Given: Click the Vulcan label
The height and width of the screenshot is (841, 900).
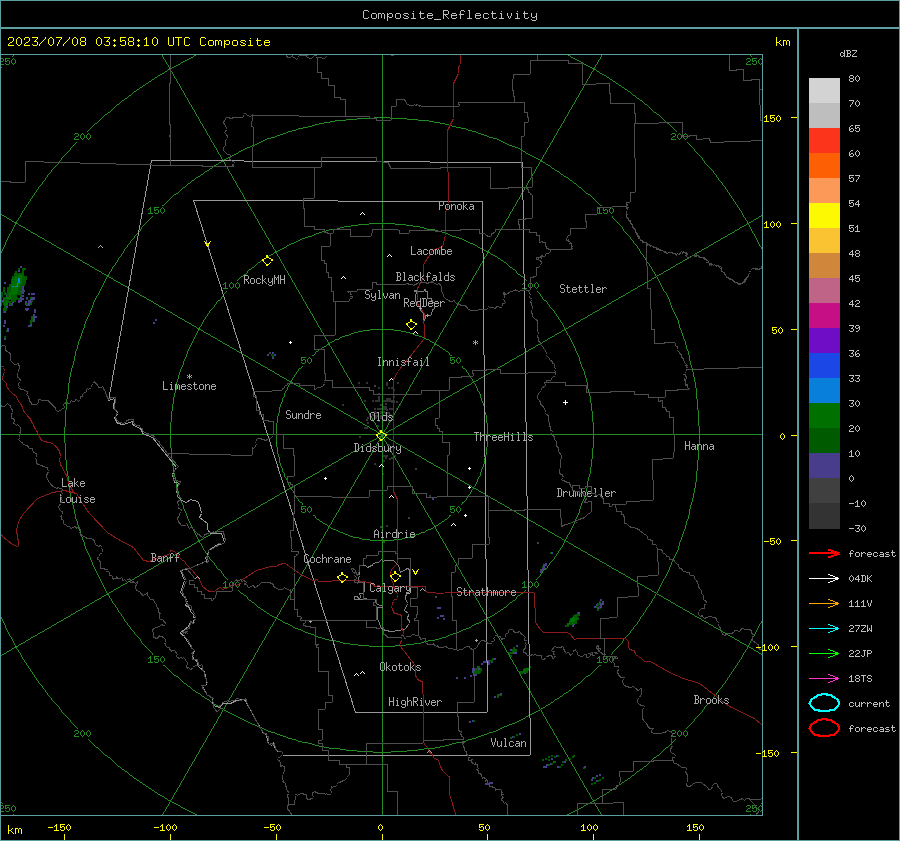Looking at the screenshot, I should pos(508,743).
